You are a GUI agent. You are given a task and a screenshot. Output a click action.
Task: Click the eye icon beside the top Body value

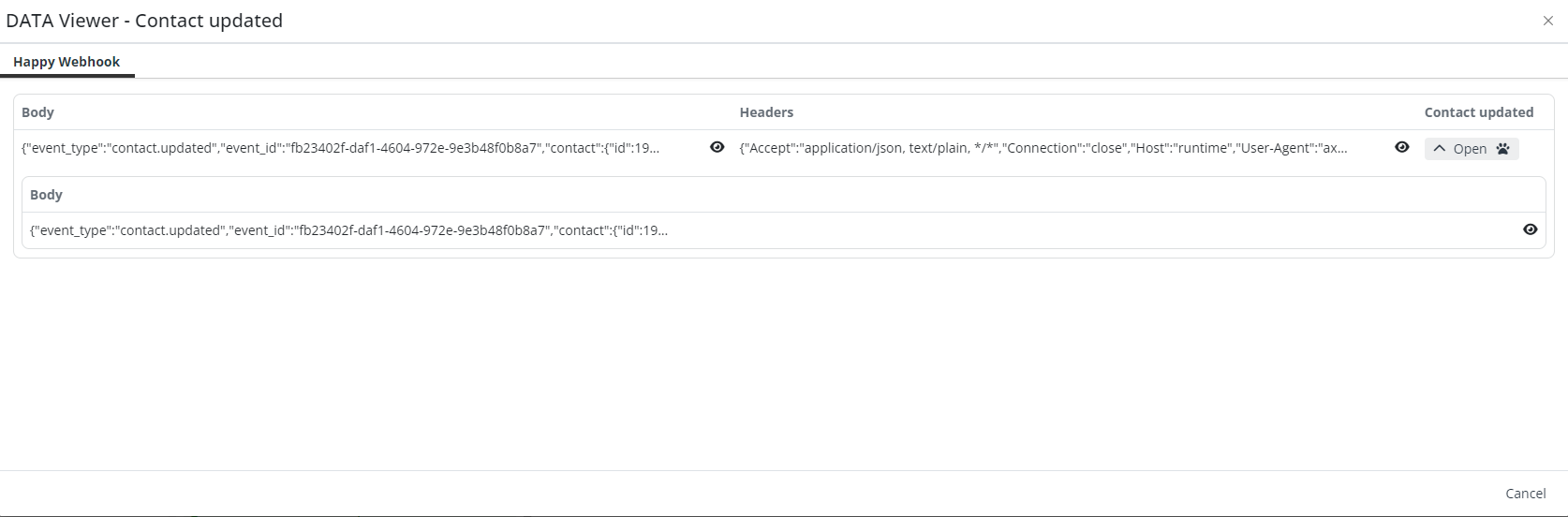[717, 147]
